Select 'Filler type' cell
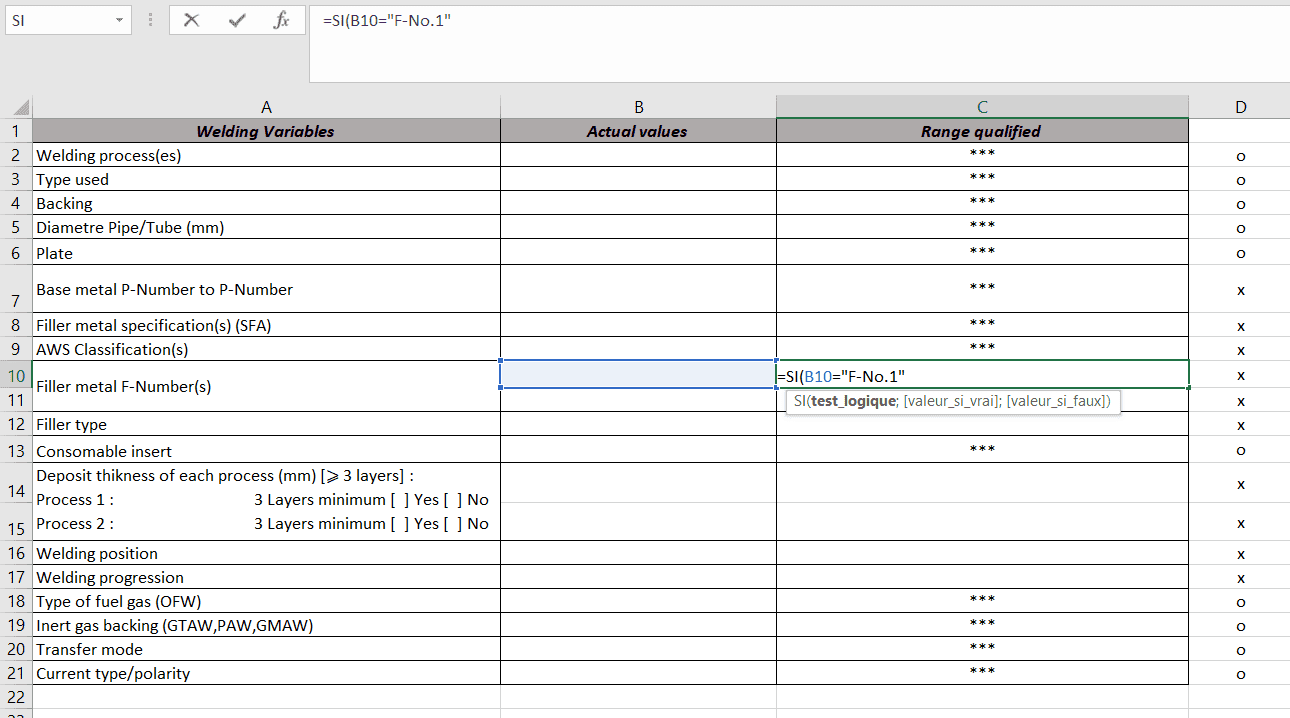The image size is (1290, 718). [266, 424]
